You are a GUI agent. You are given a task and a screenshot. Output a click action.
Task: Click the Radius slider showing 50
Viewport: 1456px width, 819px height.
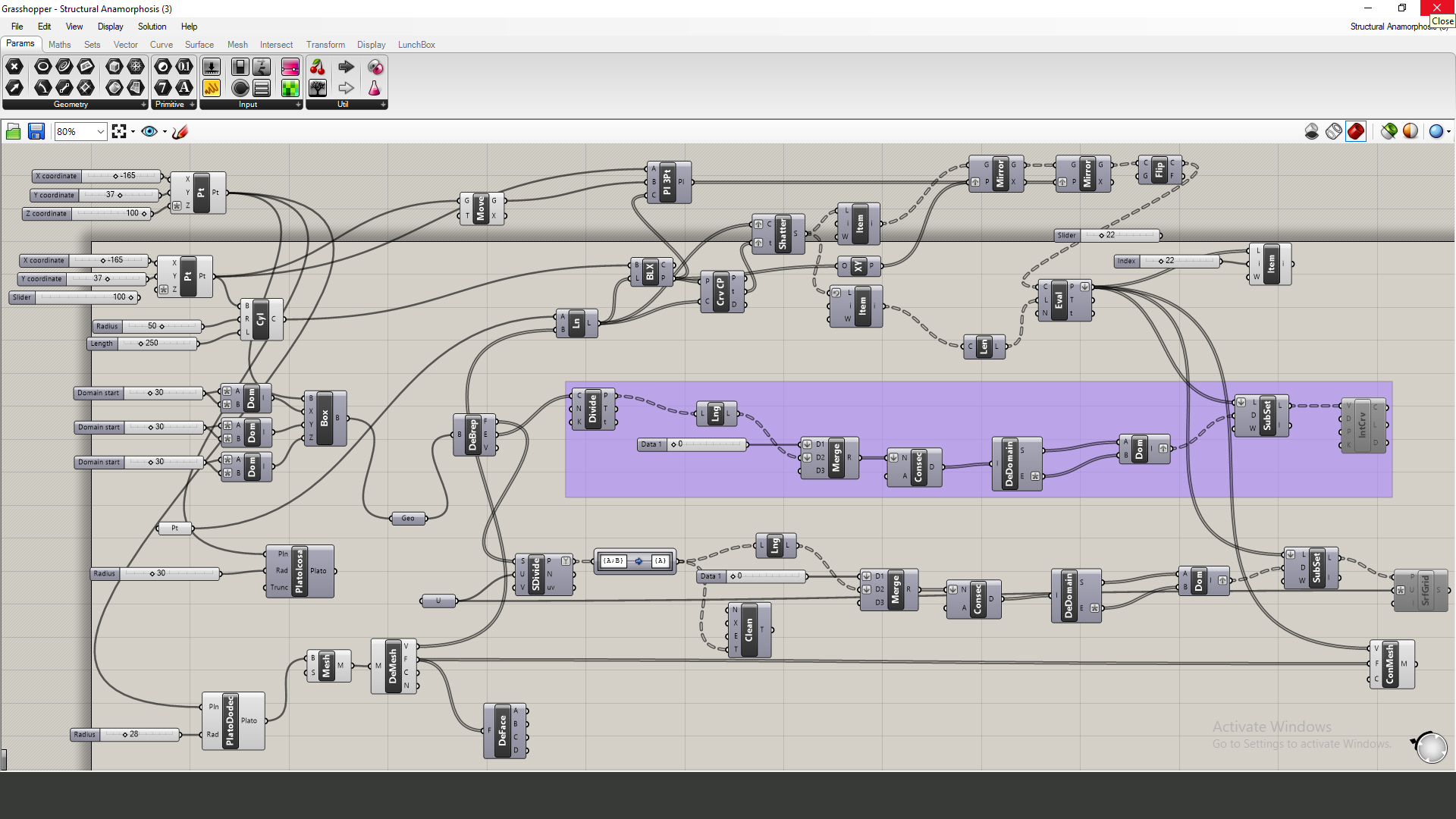tap(147, 326)
